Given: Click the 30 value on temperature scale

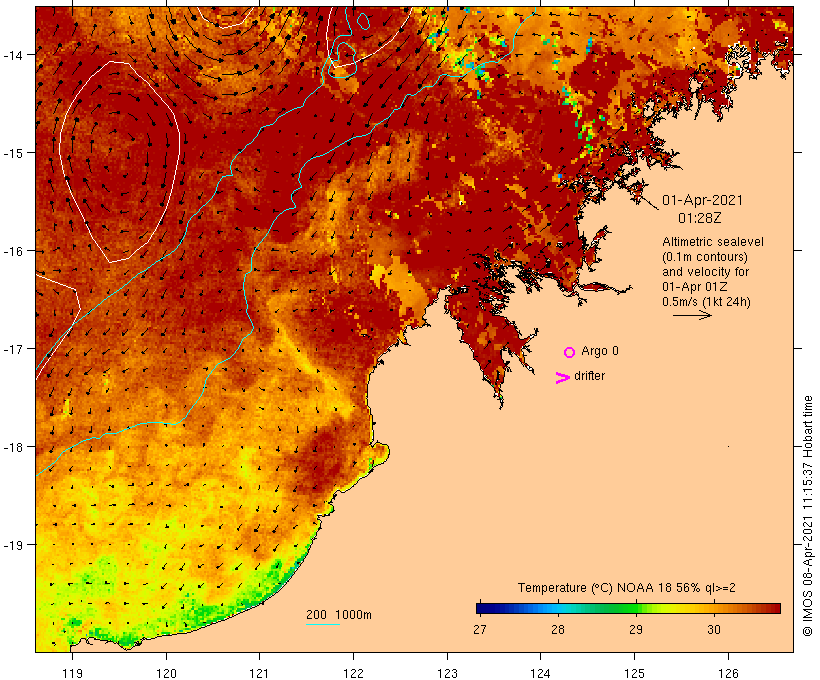Looking at the screenshot, I should click(713, 629).
